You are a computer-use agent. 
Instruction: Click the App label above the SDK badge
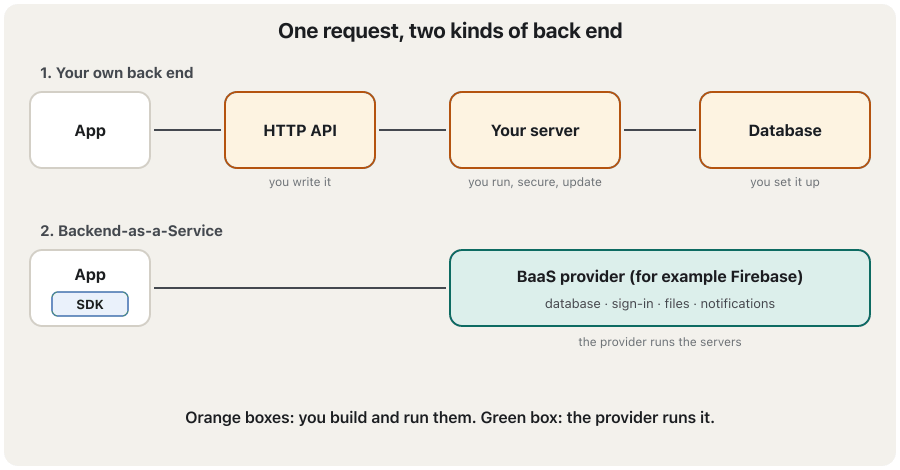coord(90,274)
